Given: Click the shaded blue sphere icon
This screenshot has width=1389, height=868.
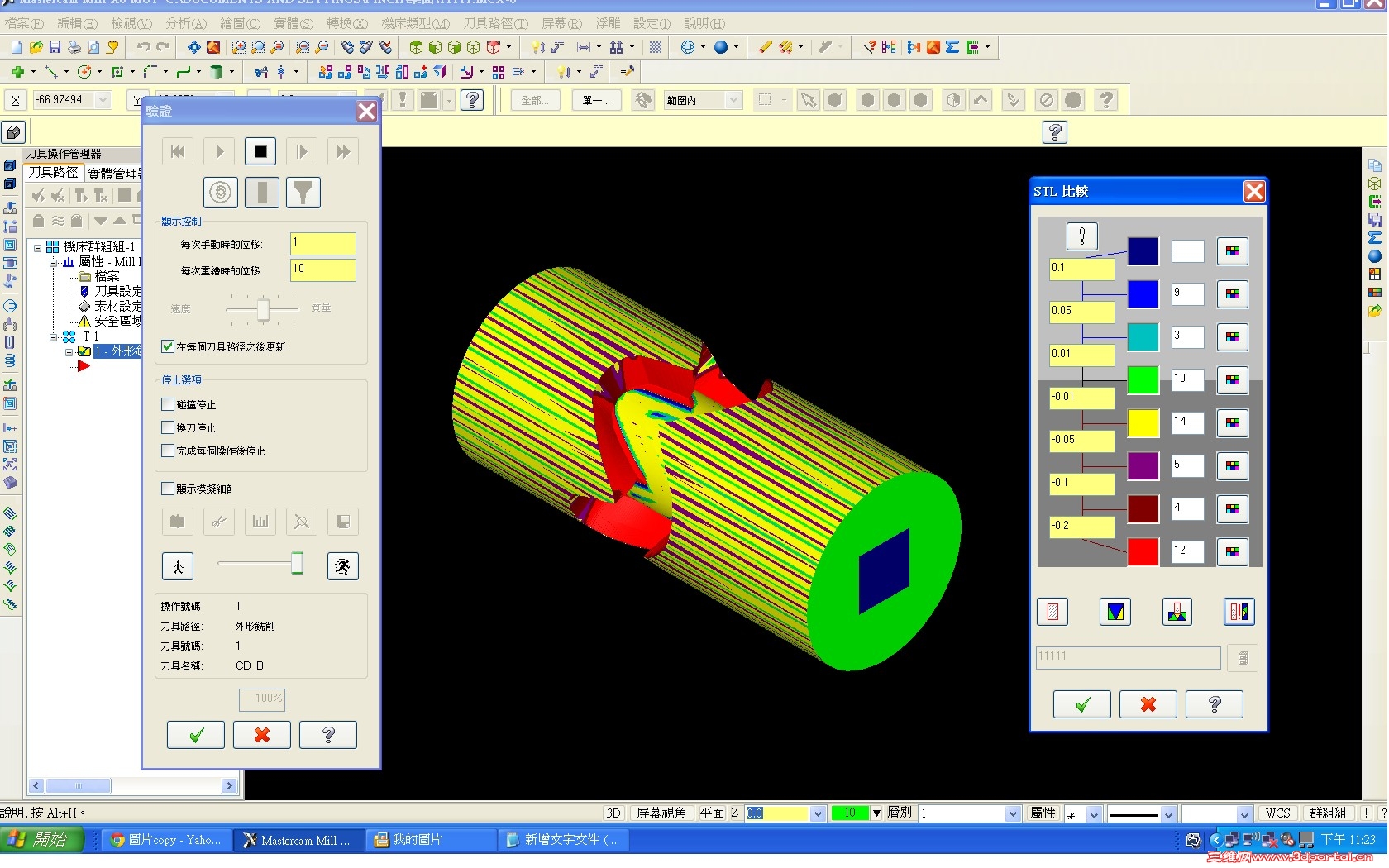Looking at the screenshot, I should click(x=721, y=47).
